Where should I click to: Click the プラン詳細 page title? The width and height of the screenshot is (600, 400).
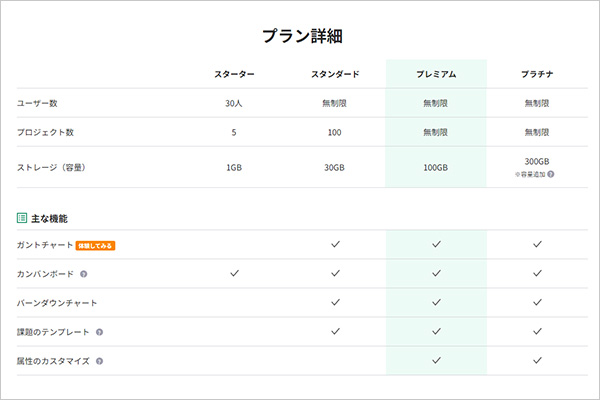(302, 36)
